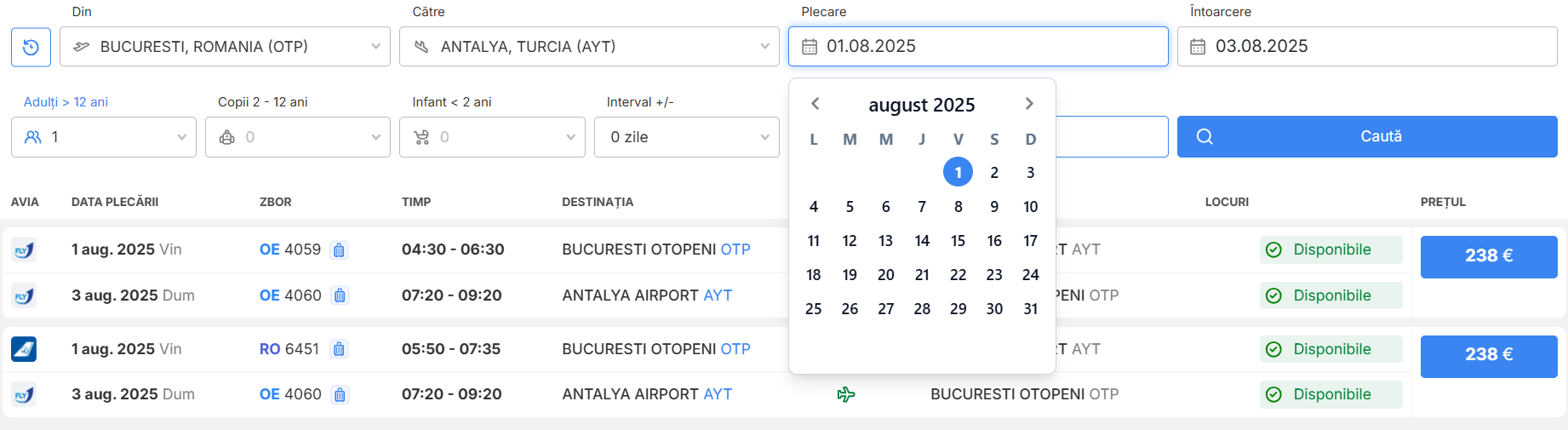Click the green airplane icon in last row
1568x430 pixels.
click(846, 394)
